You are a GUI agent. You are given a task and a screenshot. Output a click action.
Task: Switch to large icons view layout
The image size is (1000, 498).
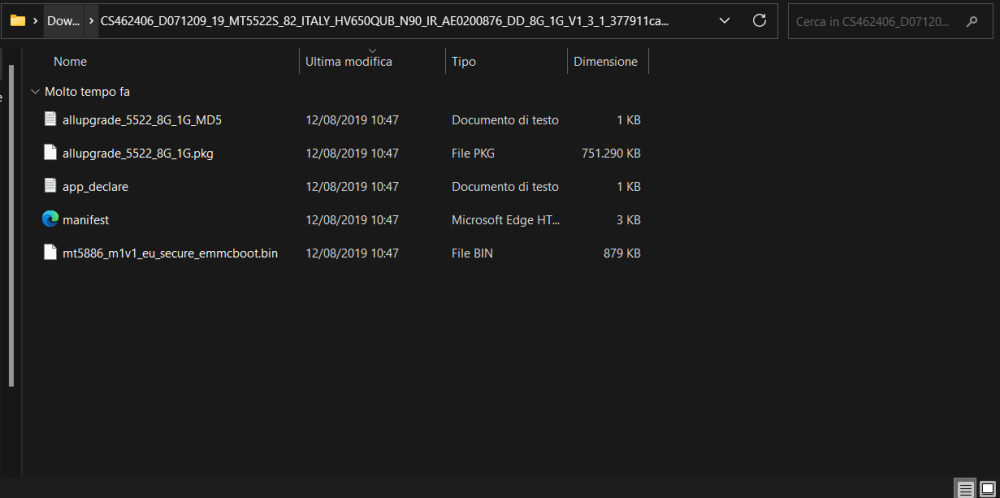(987, 489)
